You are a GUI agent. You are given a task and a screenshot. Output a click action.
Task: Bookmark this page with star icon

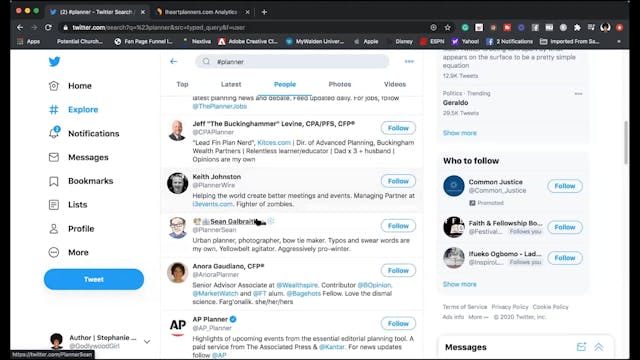tap(447, 27)
